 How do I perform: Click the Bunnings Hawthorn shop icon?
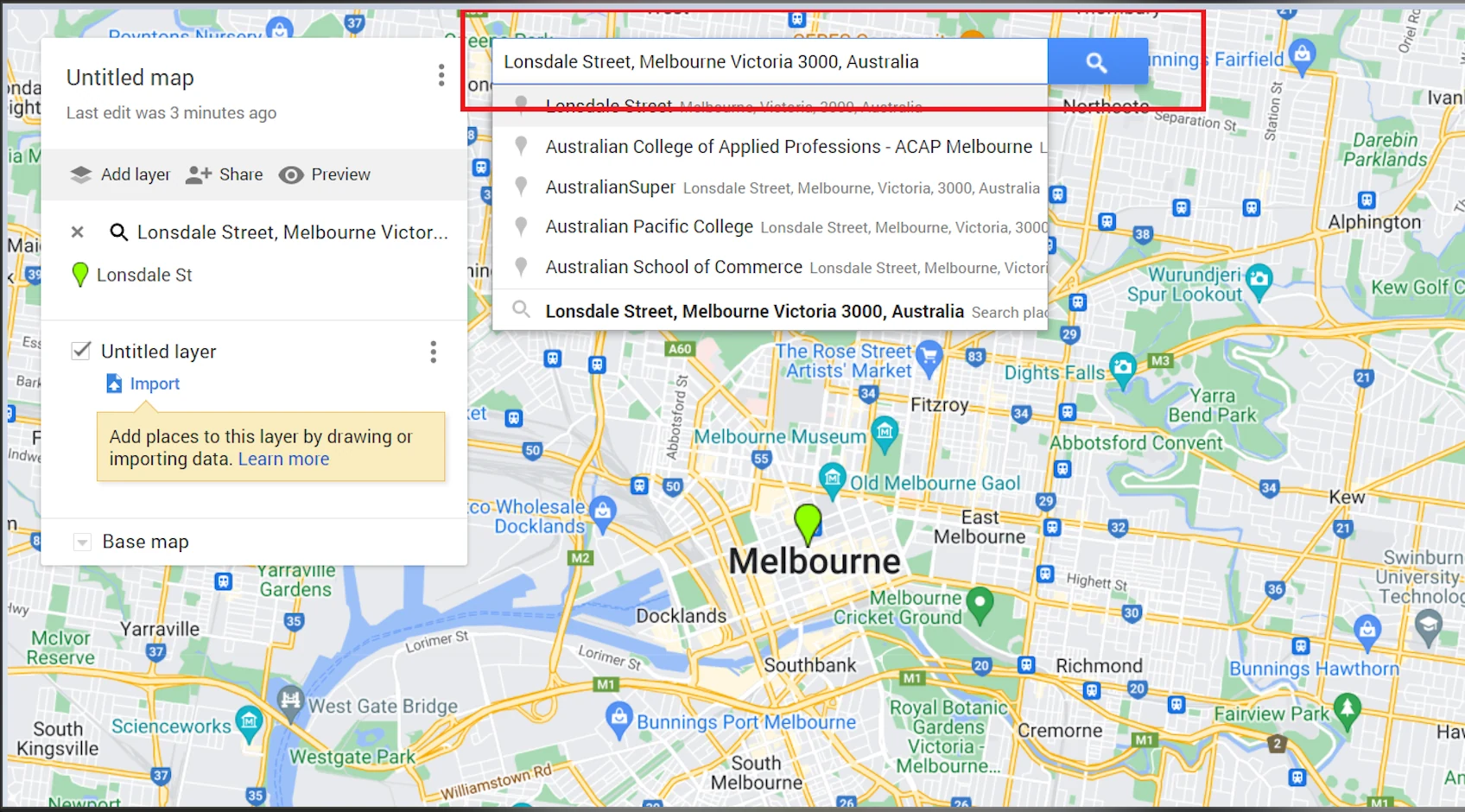[1367, 631]
